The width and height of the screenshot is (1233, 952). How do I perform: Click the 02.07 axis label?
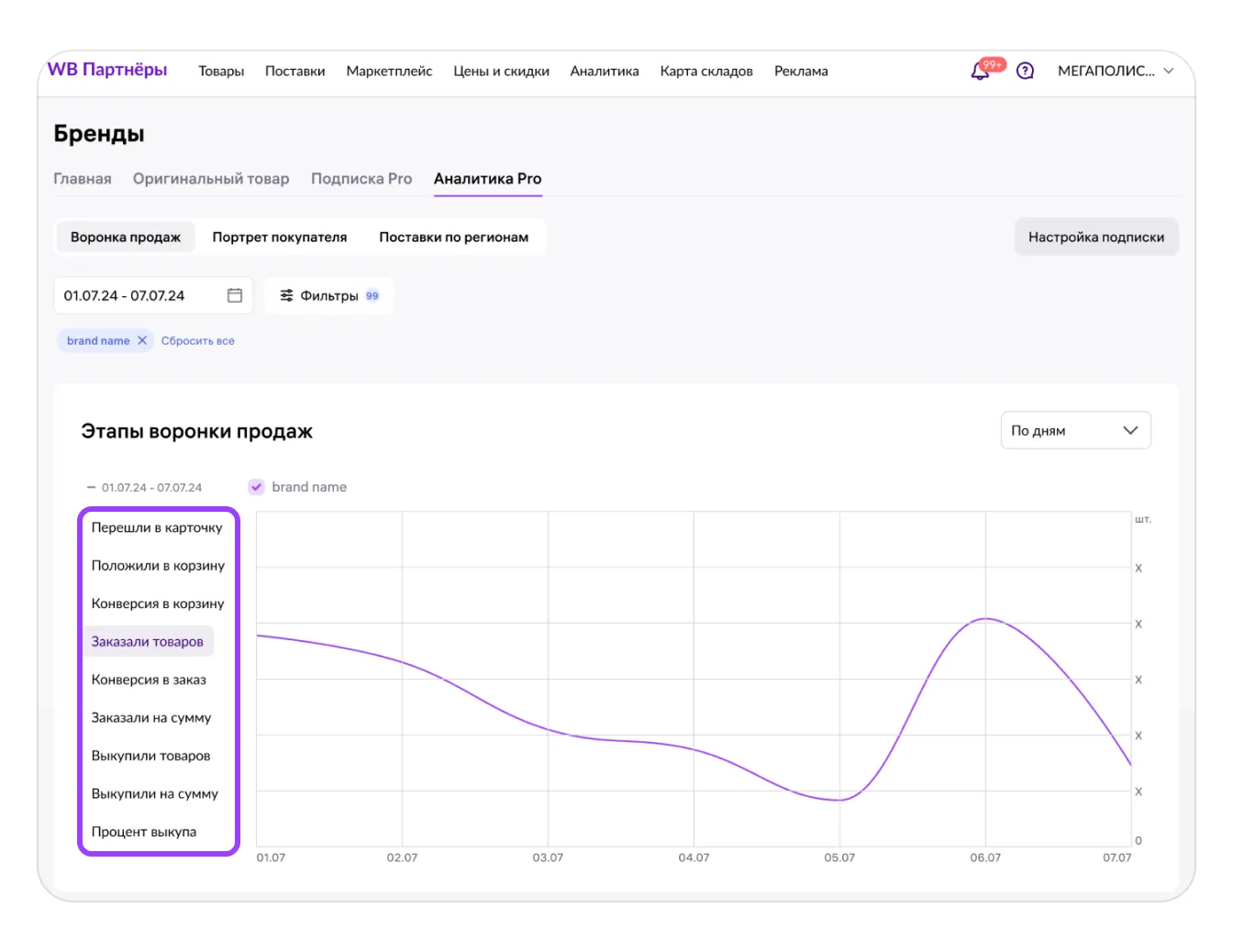(x=402, y=858)
